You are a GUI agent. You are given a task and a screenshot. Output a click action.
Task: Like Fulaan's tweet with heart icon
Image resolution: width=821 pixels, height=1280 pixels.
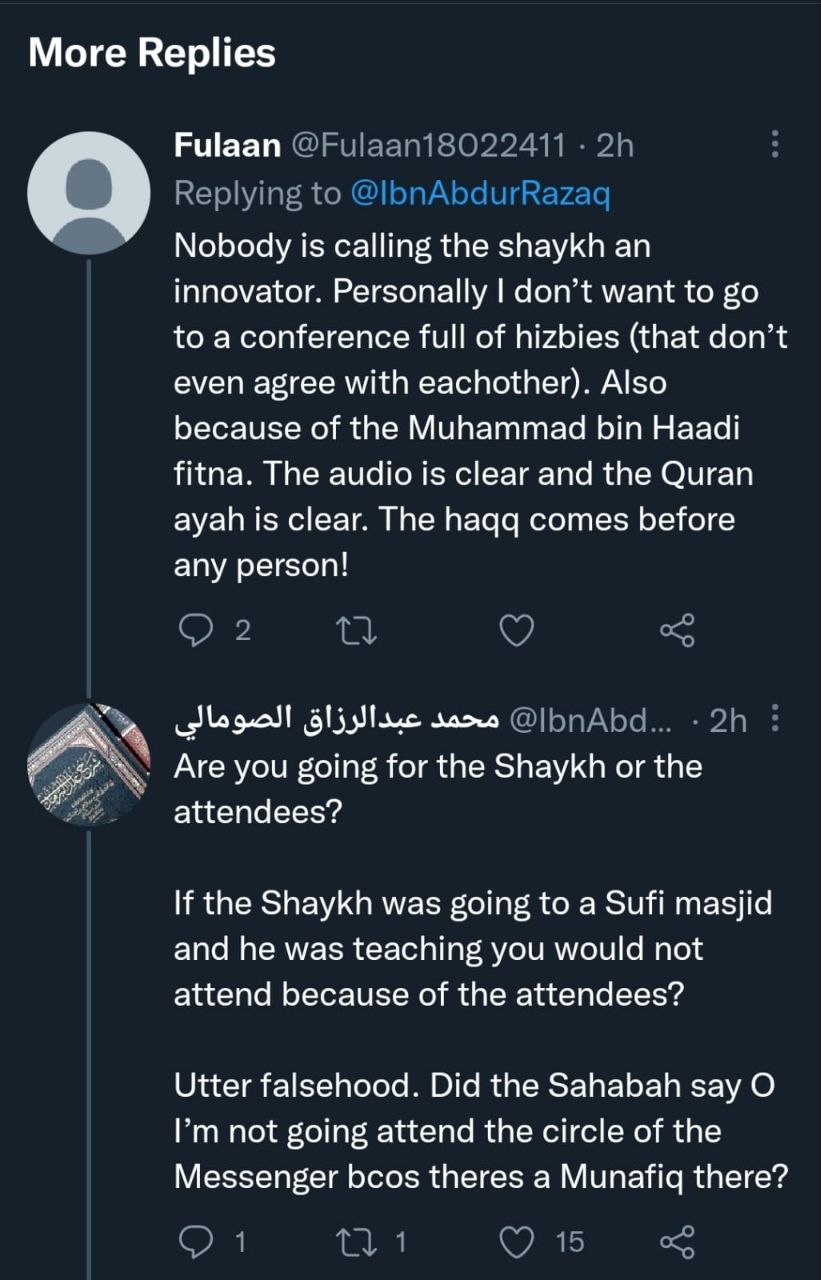click(x=516, y=630)
